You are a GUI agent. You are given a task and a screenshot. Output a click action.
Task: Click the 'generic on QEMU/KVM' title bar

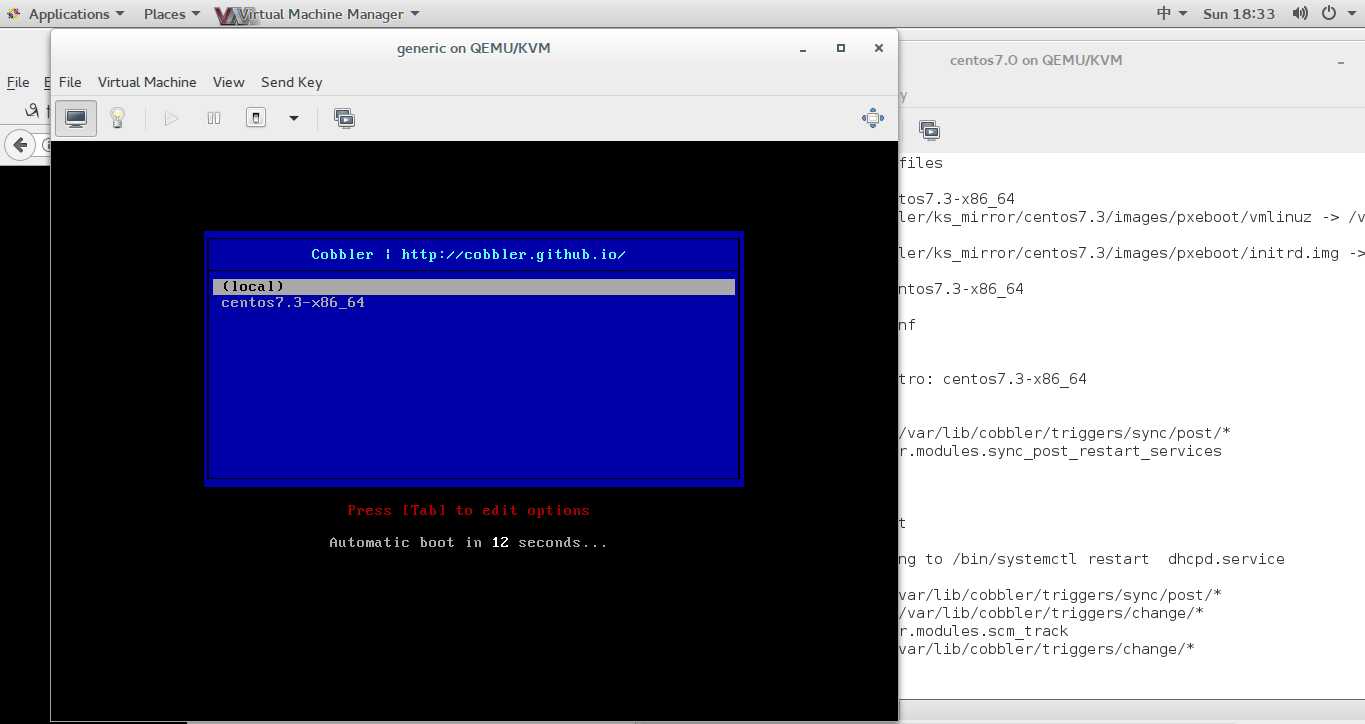click(x=473, y=48)
